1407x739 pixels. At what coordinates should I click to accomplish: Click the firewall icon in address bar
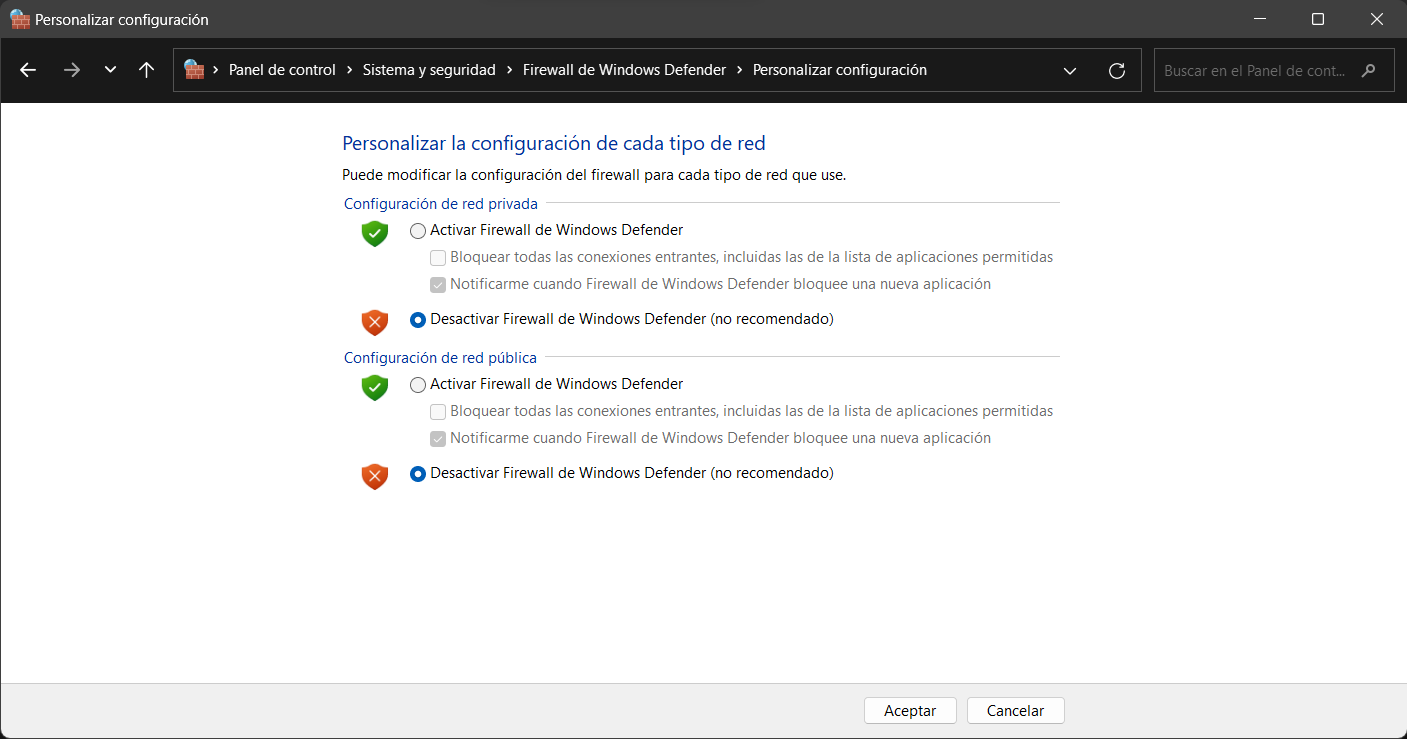pos(194,70)
